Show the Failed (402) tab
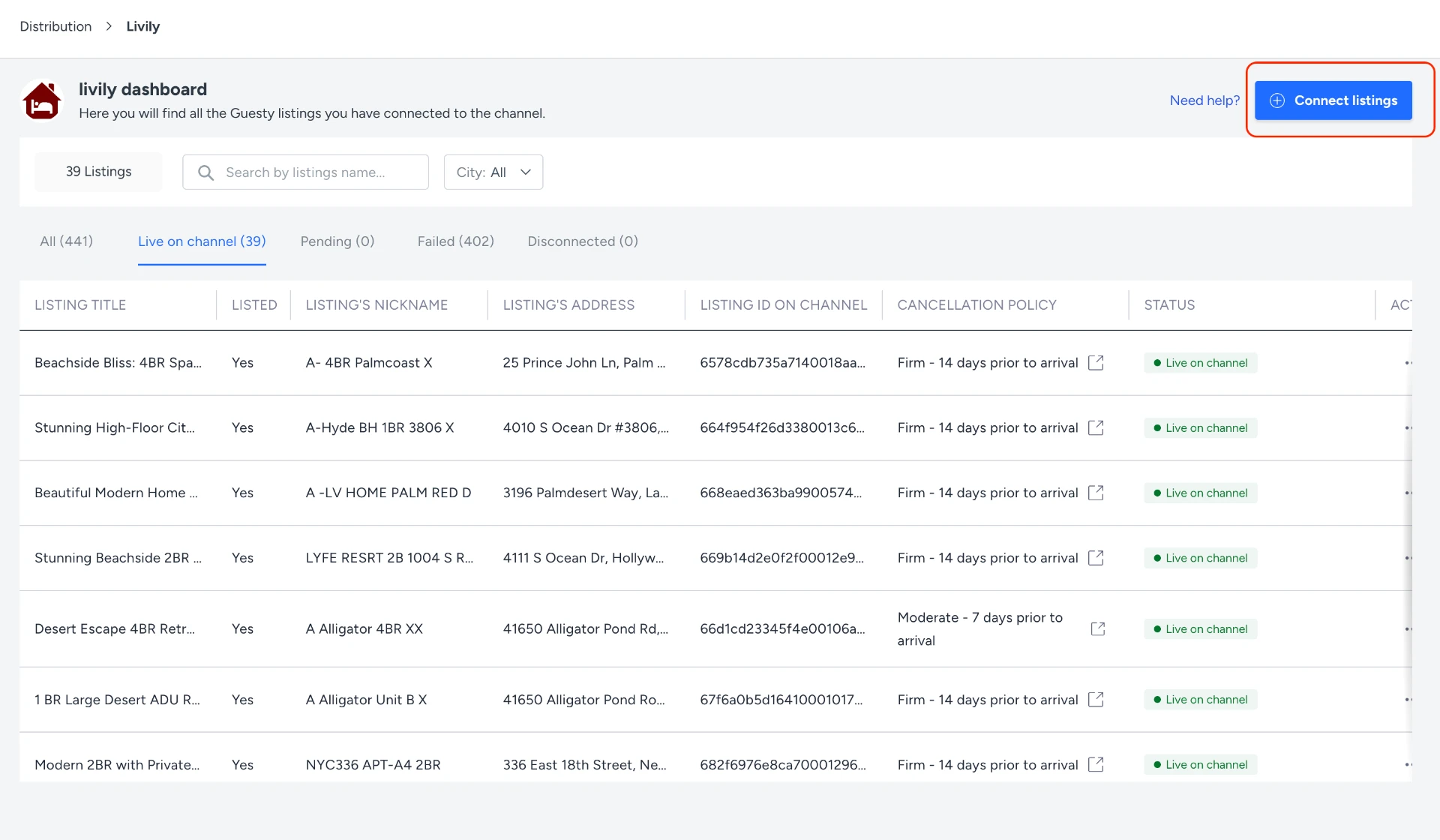This screenshot has height=840, width=1440. tap(456, 241)
